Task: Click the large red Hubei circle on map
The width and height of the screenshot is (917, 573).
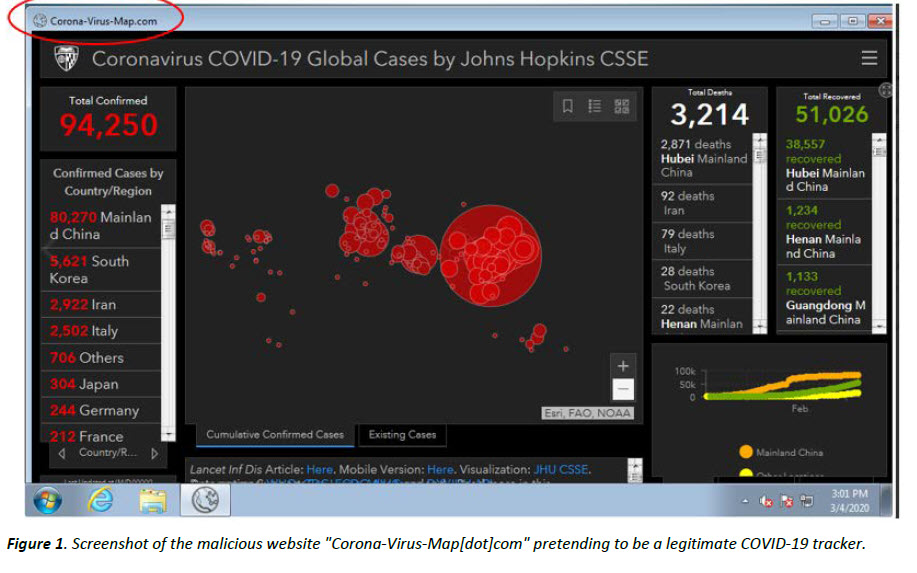Action: pos(490,256)
